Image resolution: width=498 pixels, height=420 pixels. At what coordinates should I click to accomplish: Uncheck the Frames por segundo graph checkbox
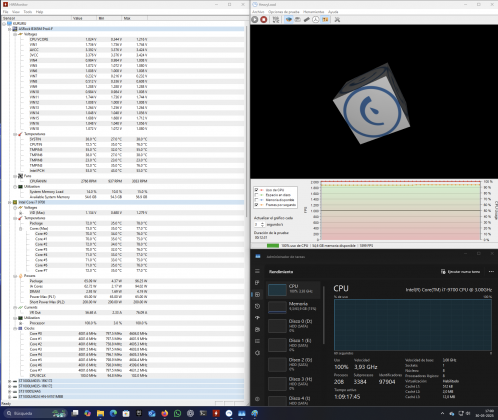(x=256, y=205)
